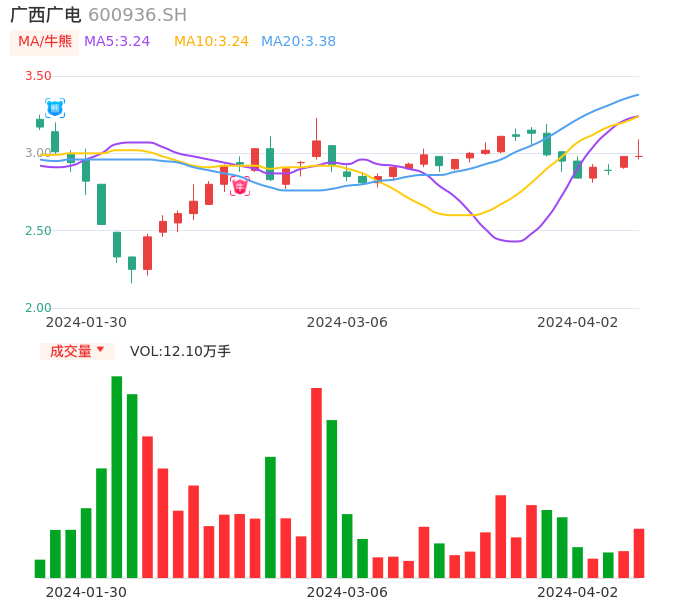Click the 2024-04-02 date under volume chart
Image resolution: width=686 pixels, height=606 pixels.
(x=578, y=592)
